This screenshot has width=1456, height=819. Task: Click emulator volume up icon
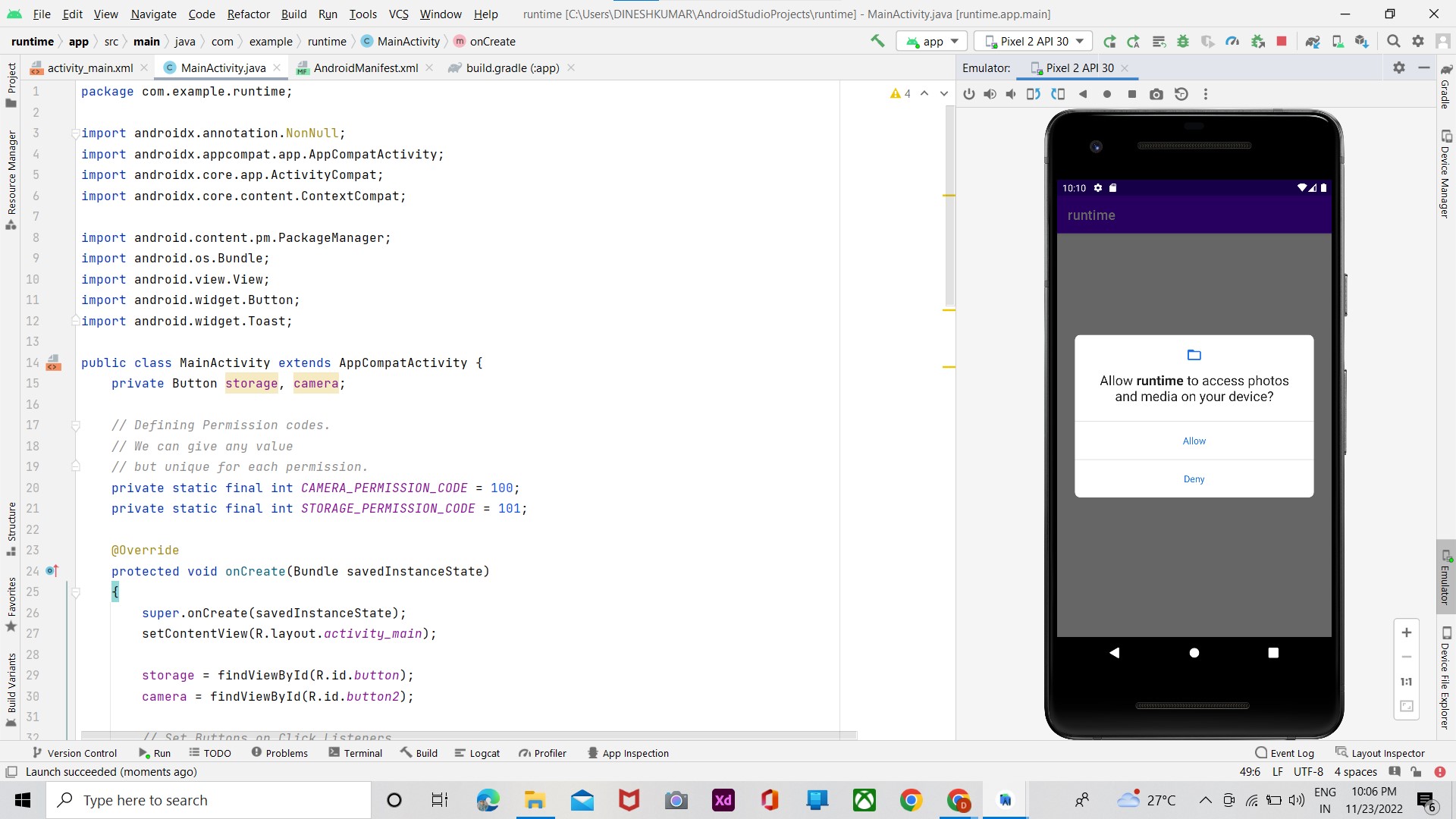click(x=990, y=94)
